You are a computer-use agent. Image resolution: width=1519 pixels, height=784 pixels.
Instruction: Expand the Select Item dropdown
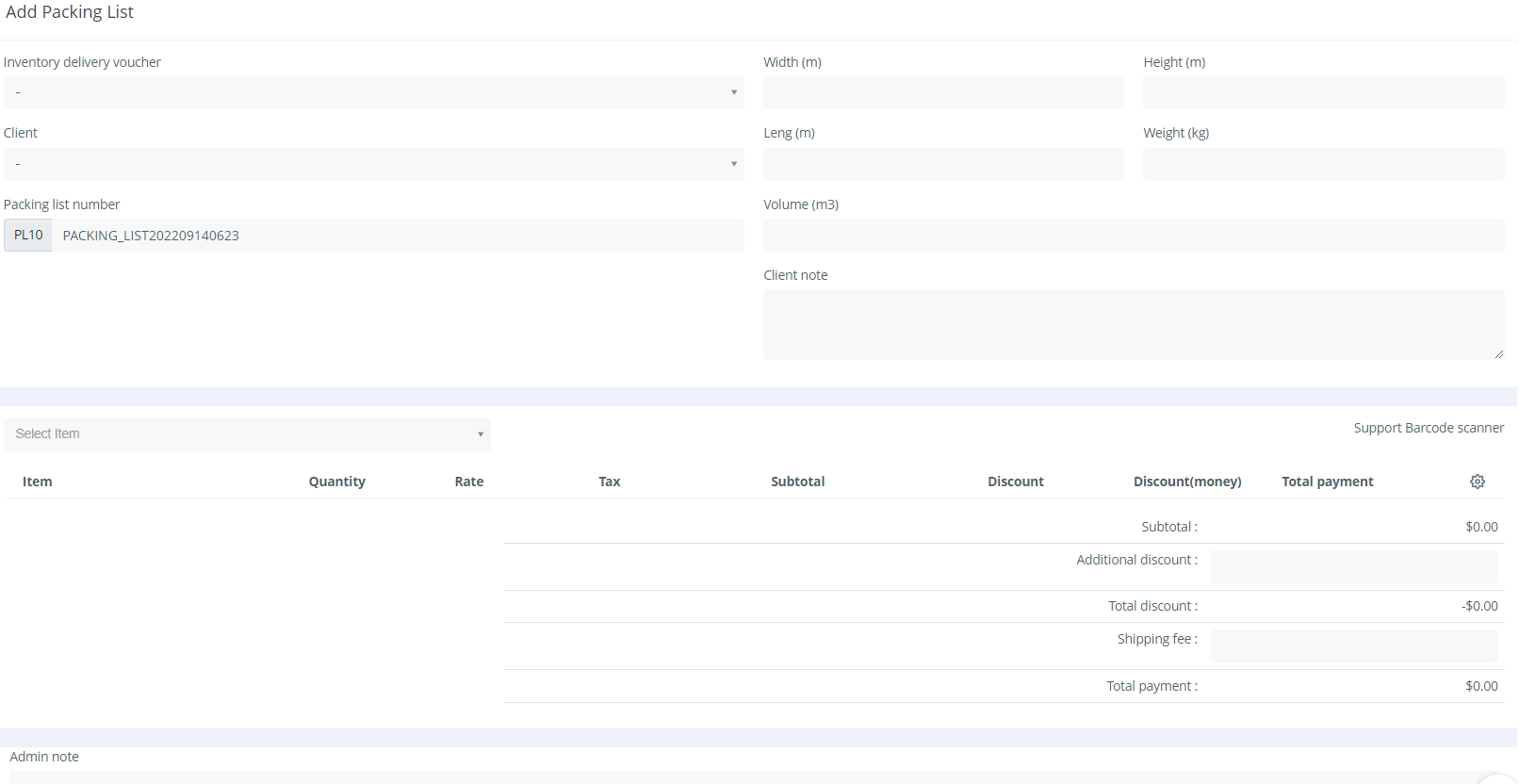pyautogui.click(x=247, y=434)
